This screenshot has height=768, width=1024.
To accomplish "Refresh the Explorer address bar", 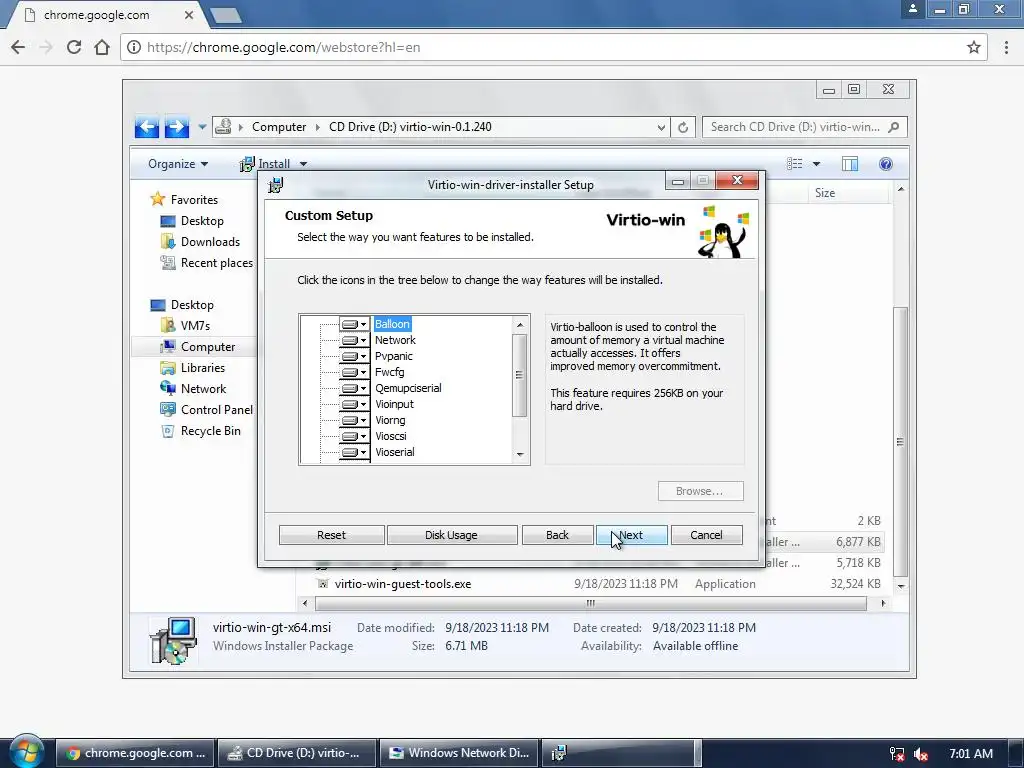I will (682, 127).
